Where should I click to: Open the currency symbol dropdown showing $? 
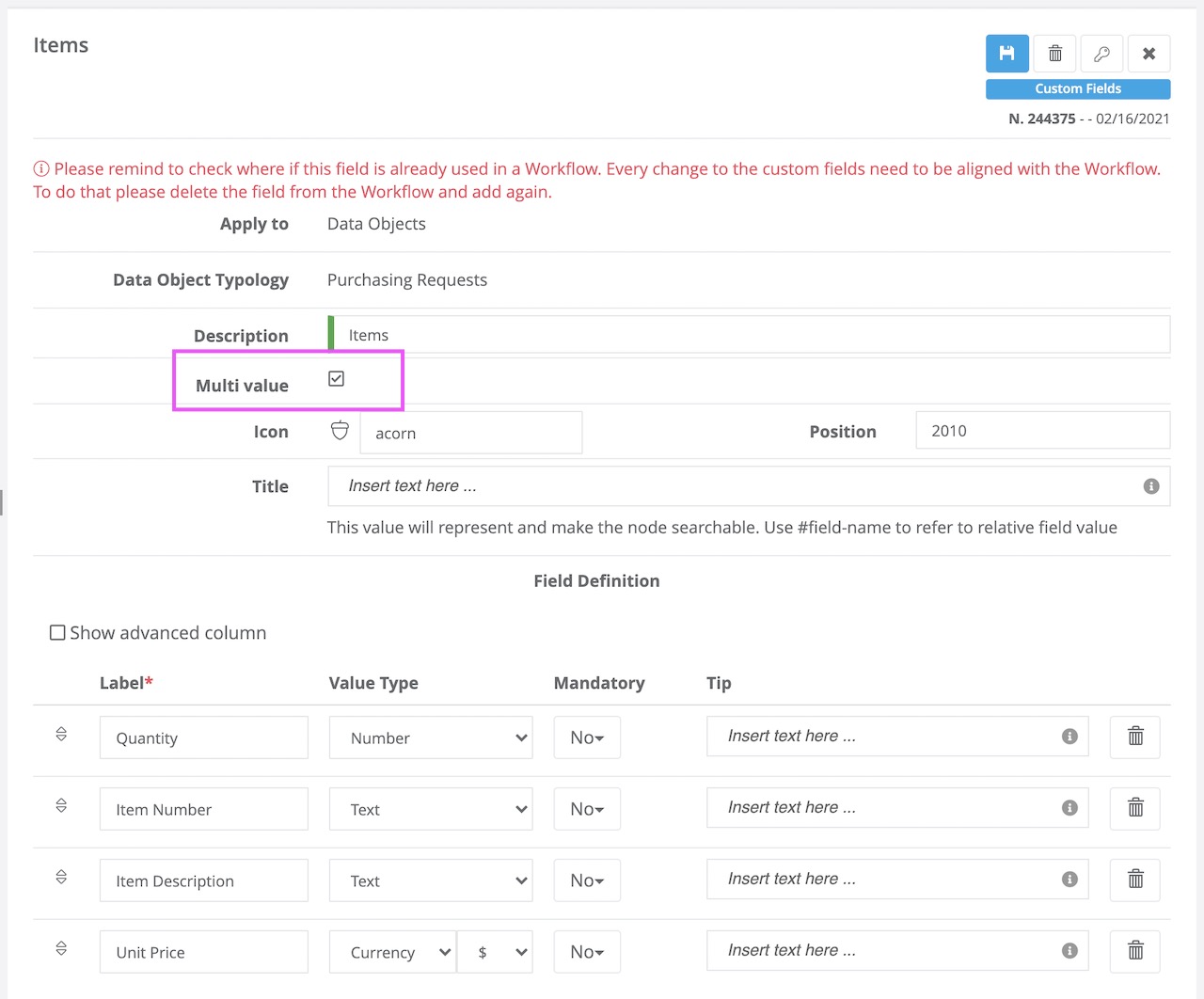[x=495, y=951]
